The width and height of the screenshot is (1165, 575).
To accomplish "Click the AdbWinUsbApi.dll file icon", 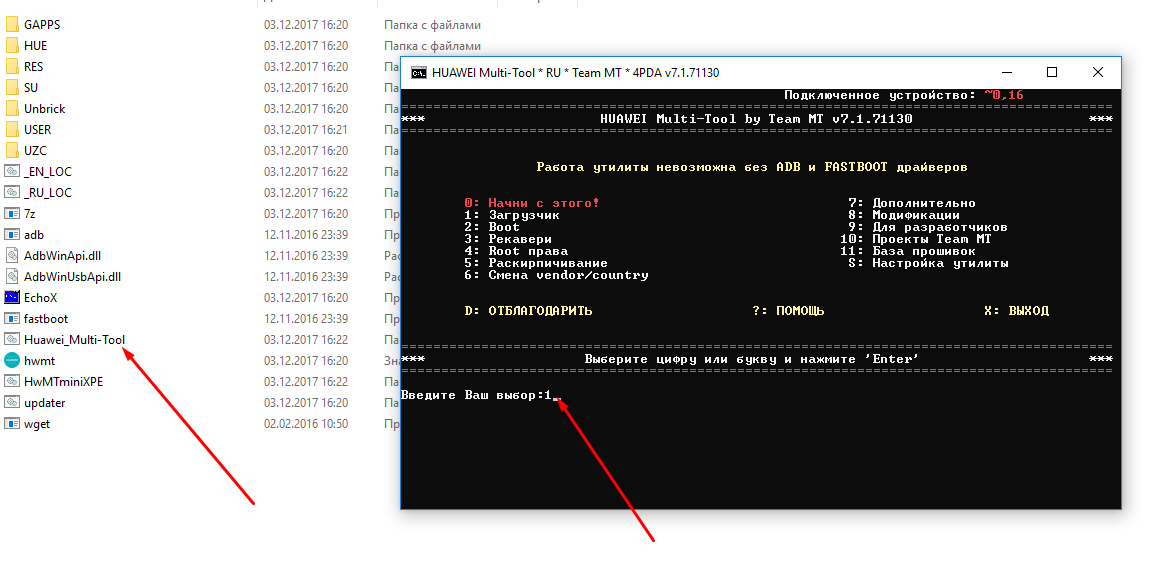I will 12,276.
